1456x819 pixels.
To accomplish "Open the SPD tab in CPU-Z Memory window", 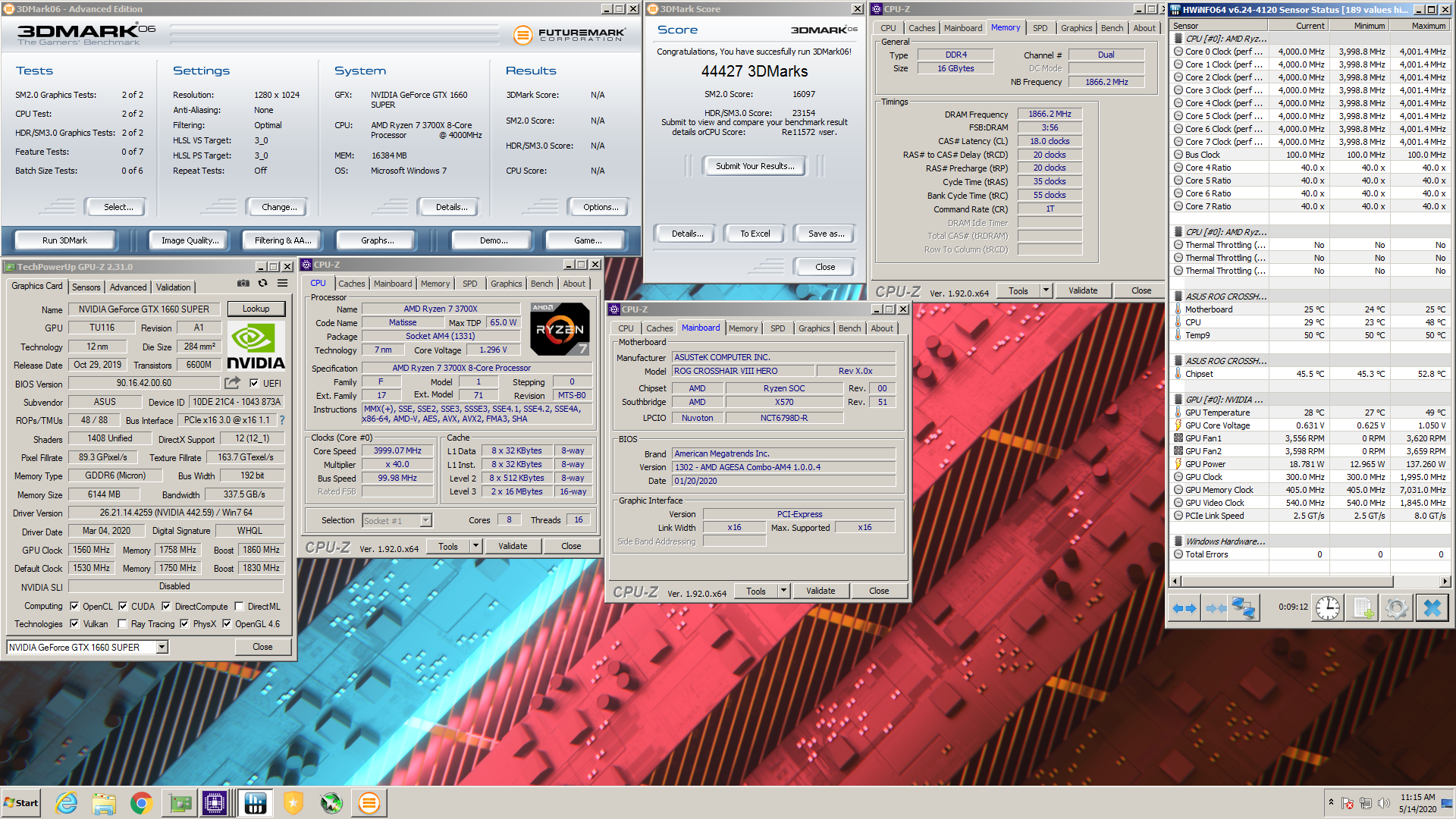I will click(1040, 28).
